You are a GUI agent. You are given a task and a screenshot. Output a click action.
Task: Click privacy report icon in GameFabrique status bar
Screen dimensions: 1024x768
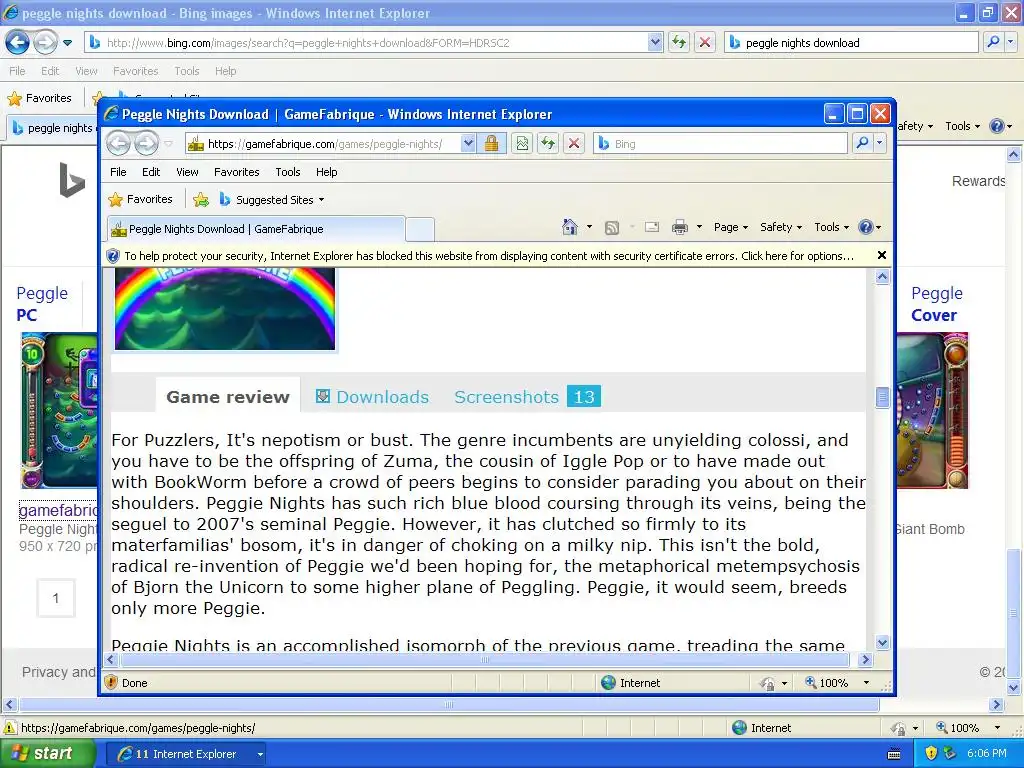point(767,683)
